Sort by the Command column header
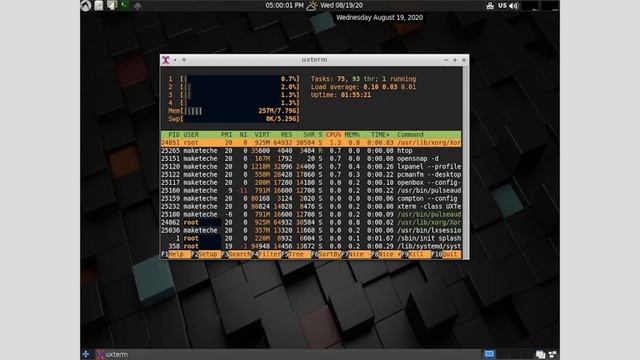This screenshot has width=640, height=360. click(410, 135)
